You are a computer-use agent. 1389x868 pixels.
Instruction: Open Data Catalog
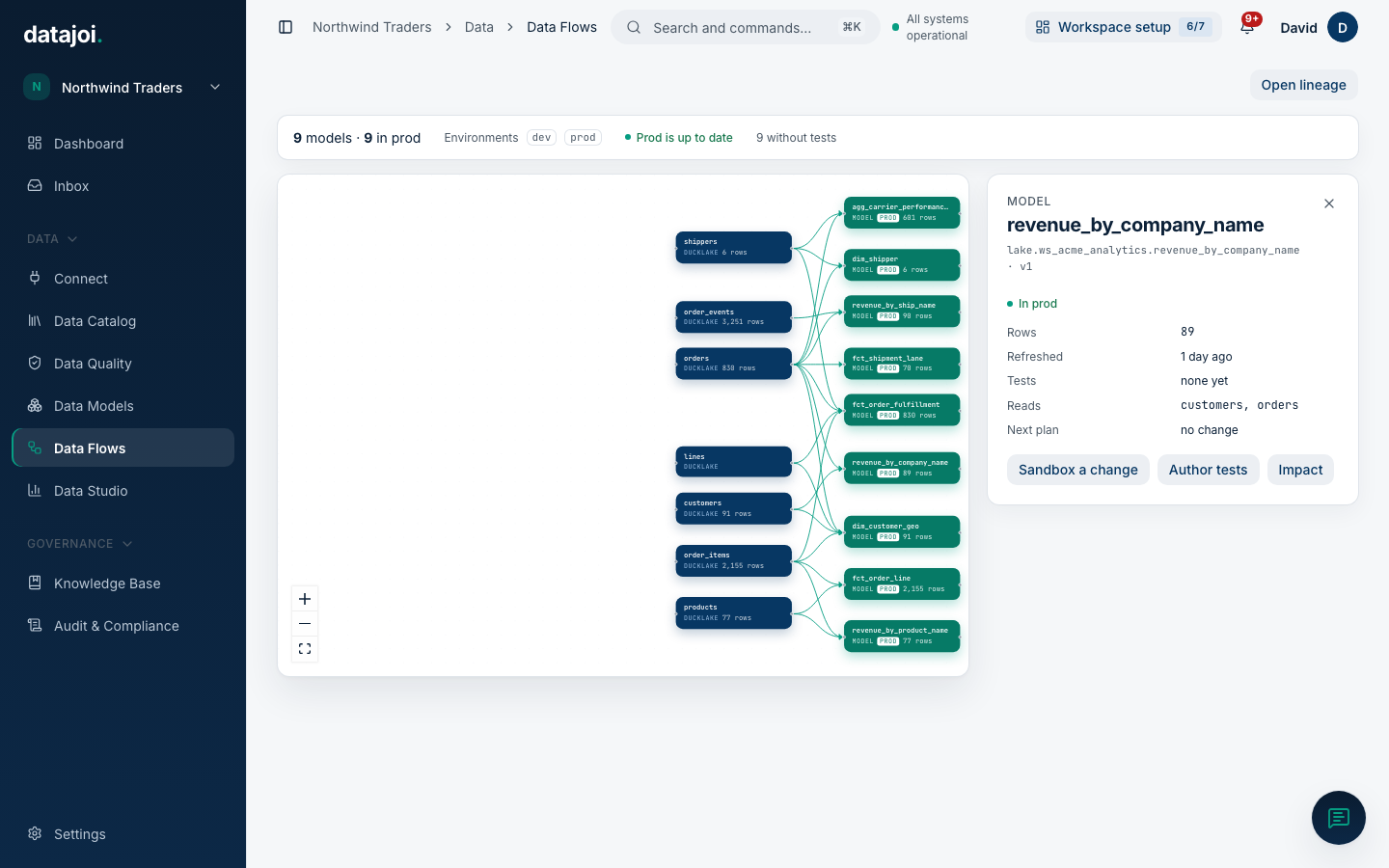click(123, 321)
